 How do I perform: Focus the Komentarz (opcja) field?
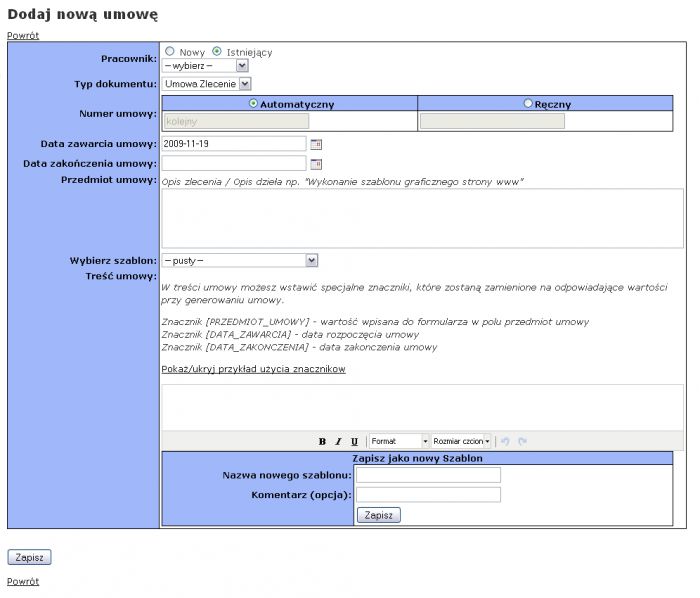[x=428, y=495]
